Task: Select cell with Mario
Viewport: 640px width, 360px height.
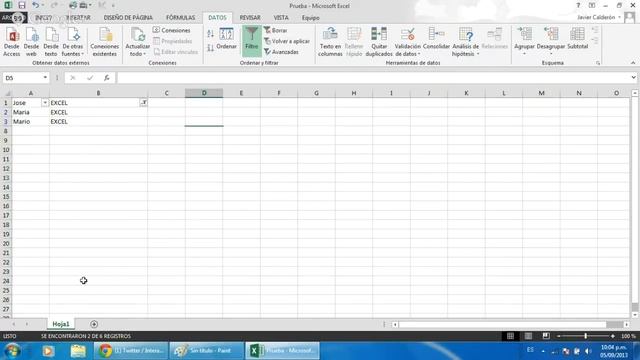Action: click(31, 122)
